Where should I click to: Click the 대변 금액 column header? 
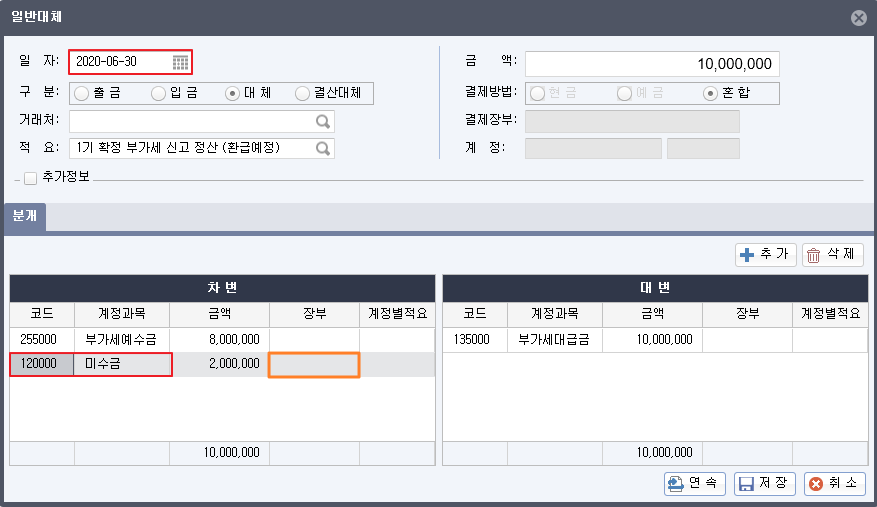653,314
